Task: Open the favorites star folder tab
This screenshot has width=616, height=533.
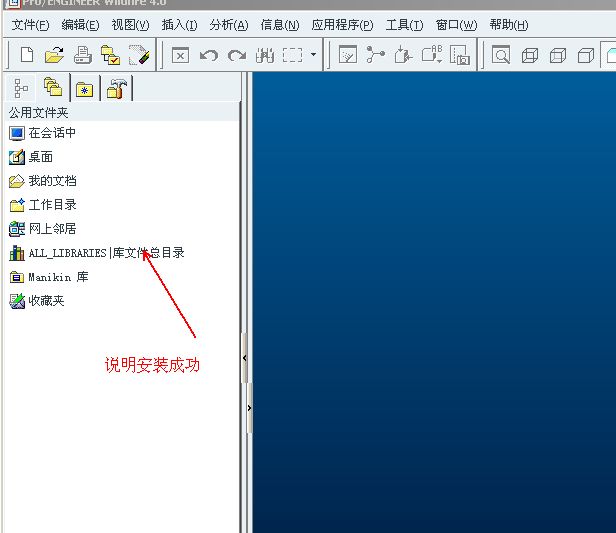Action: (x=84, y=90)
